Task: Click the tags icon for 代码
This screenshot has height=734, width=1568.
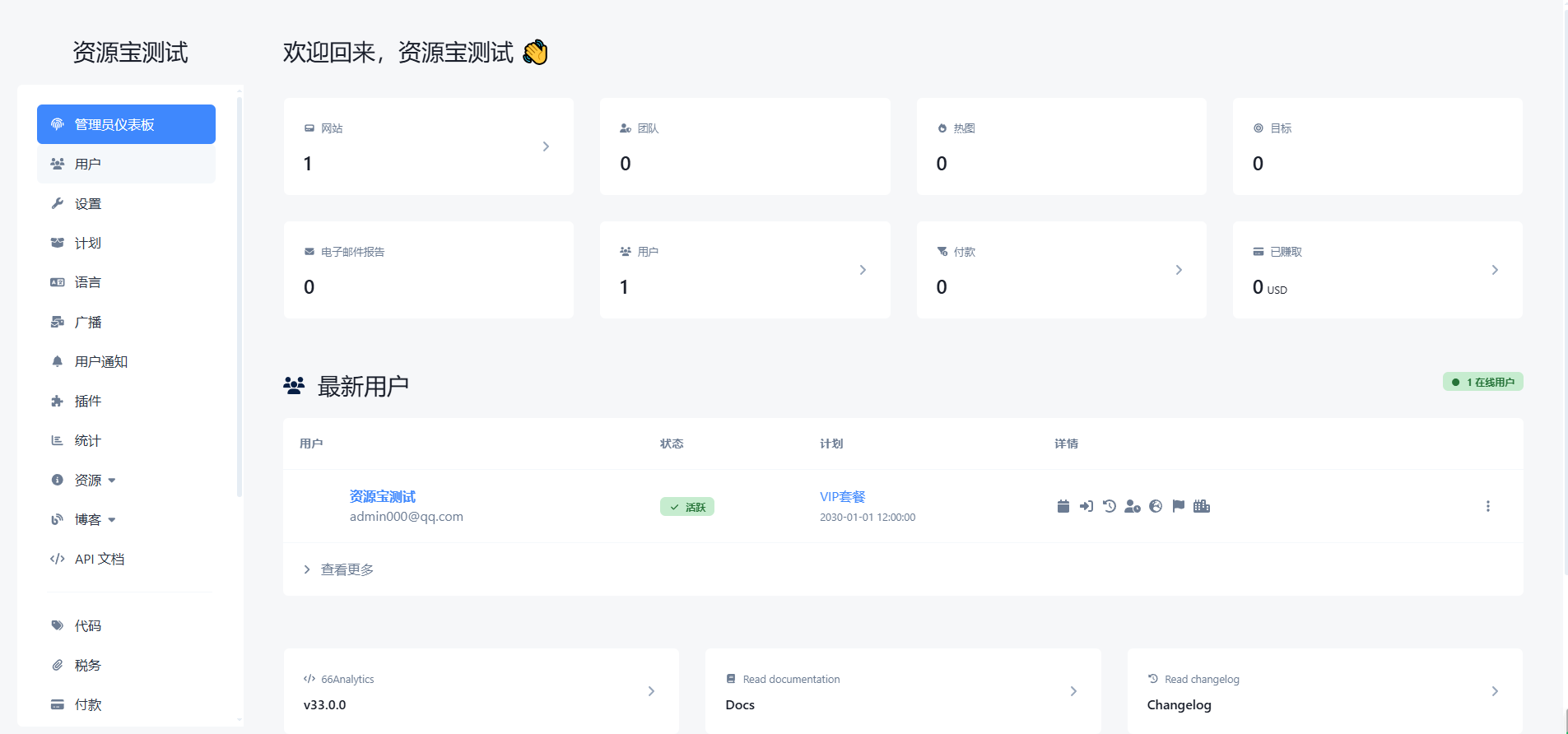Action: click(58, 625)
